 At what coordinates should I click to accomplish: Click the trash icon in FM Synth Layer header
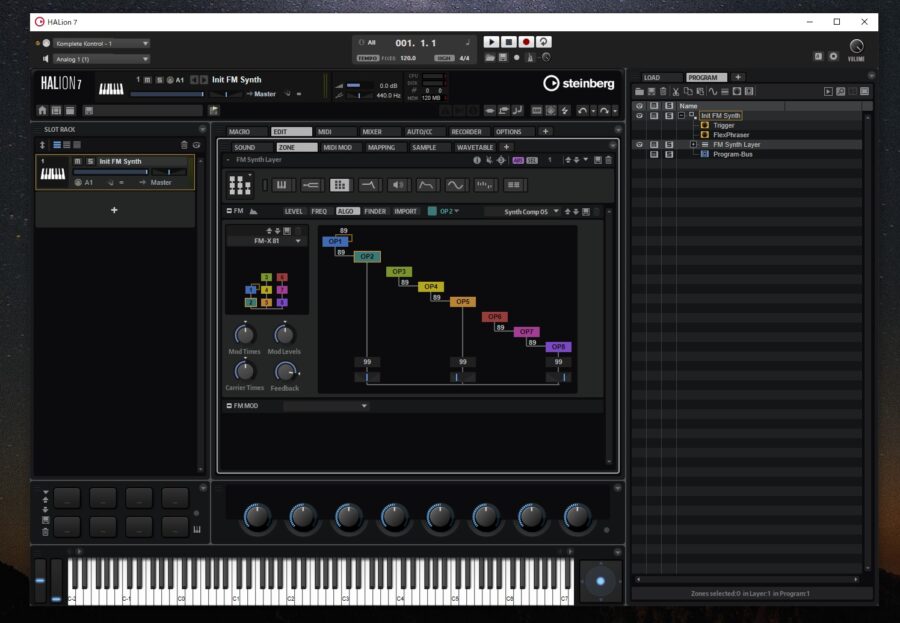tap(608, 160)
